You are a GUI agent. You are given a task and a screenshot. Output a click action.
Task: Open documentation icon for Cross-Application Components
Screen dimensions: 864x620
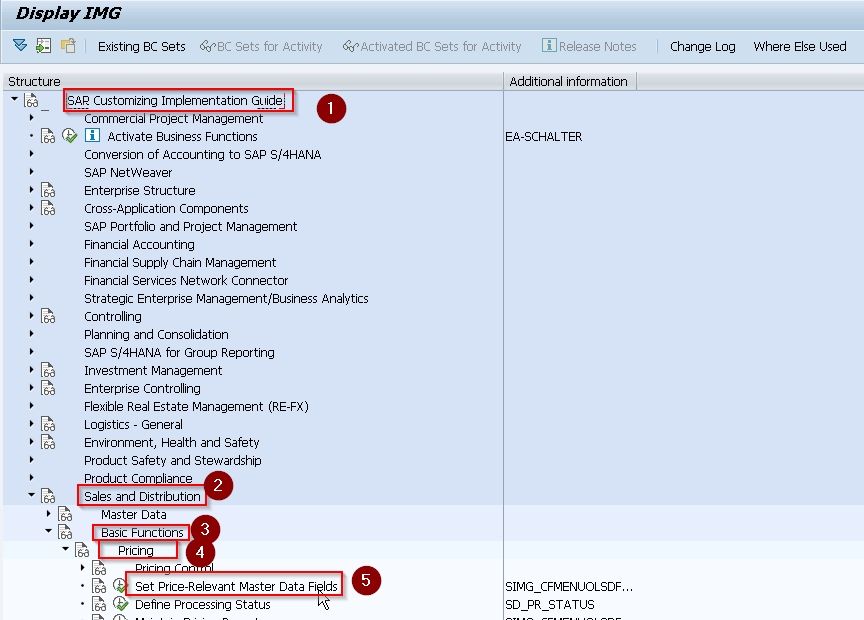[x=48, y=208]
